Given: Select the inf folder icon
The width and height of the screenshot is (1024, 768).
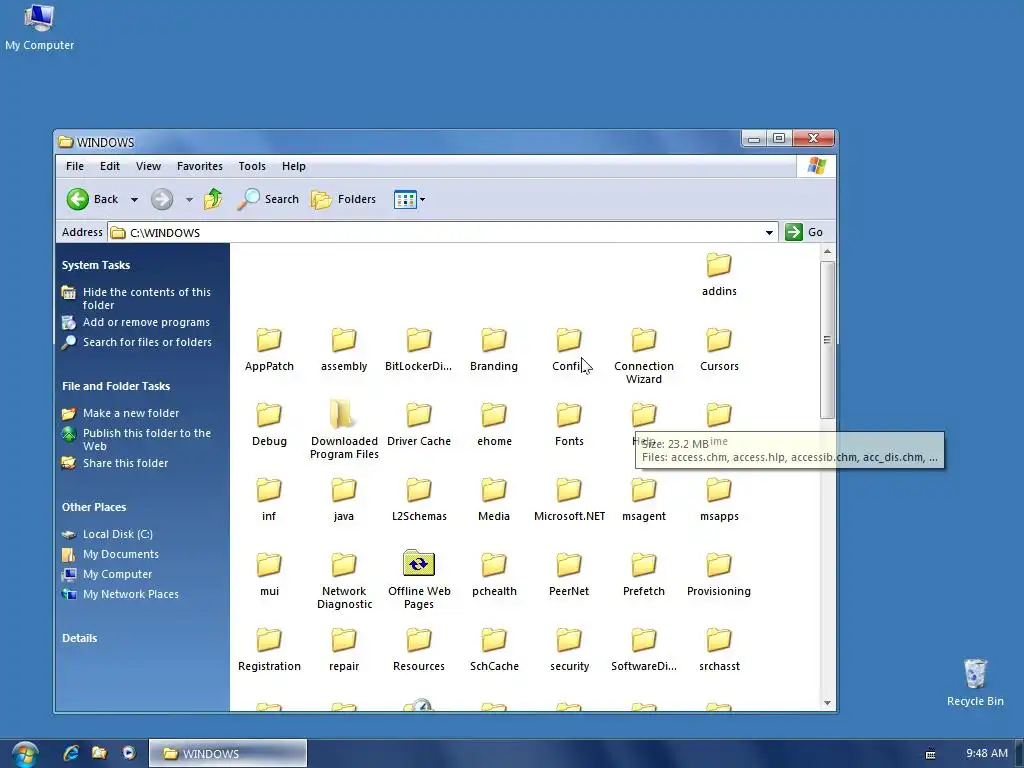Looking at the screenshot, I should [x=269, y=490].
